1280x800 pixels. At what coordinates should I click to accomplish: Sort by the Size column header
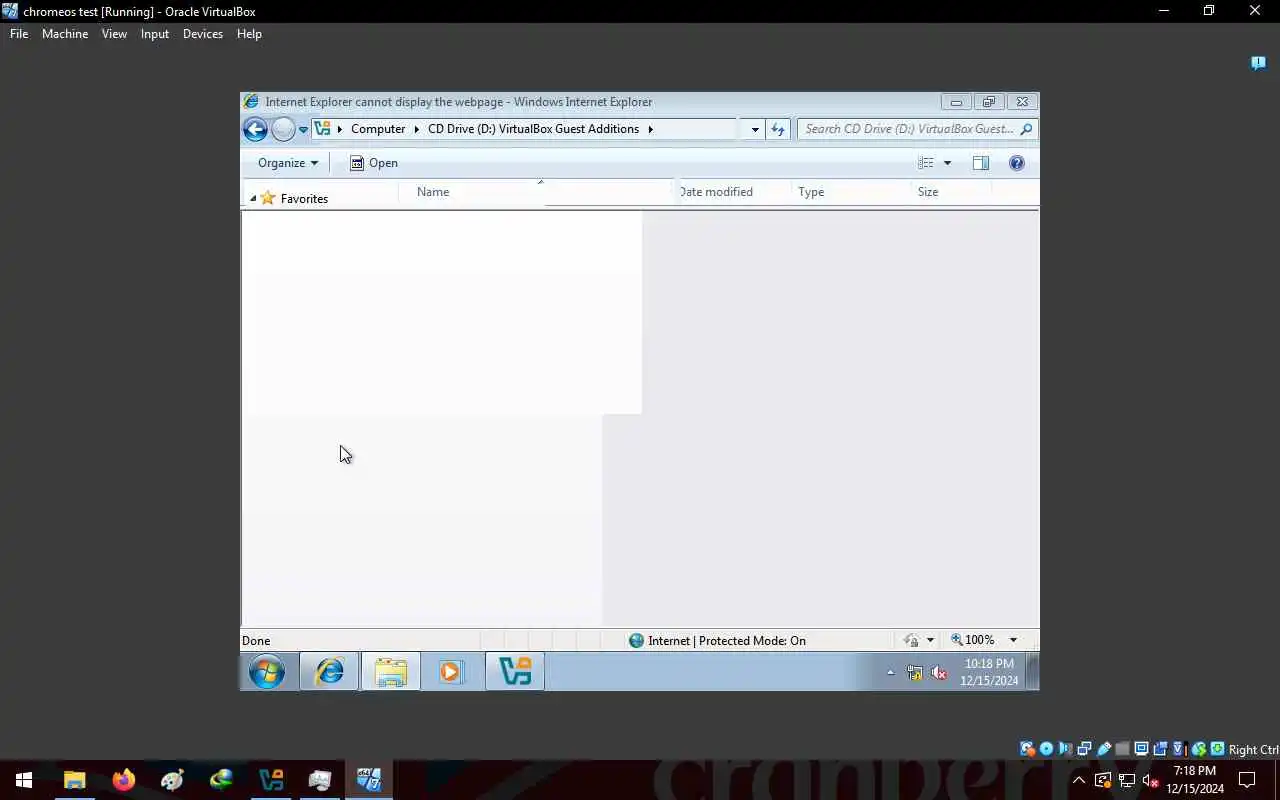tap(928, 192)
